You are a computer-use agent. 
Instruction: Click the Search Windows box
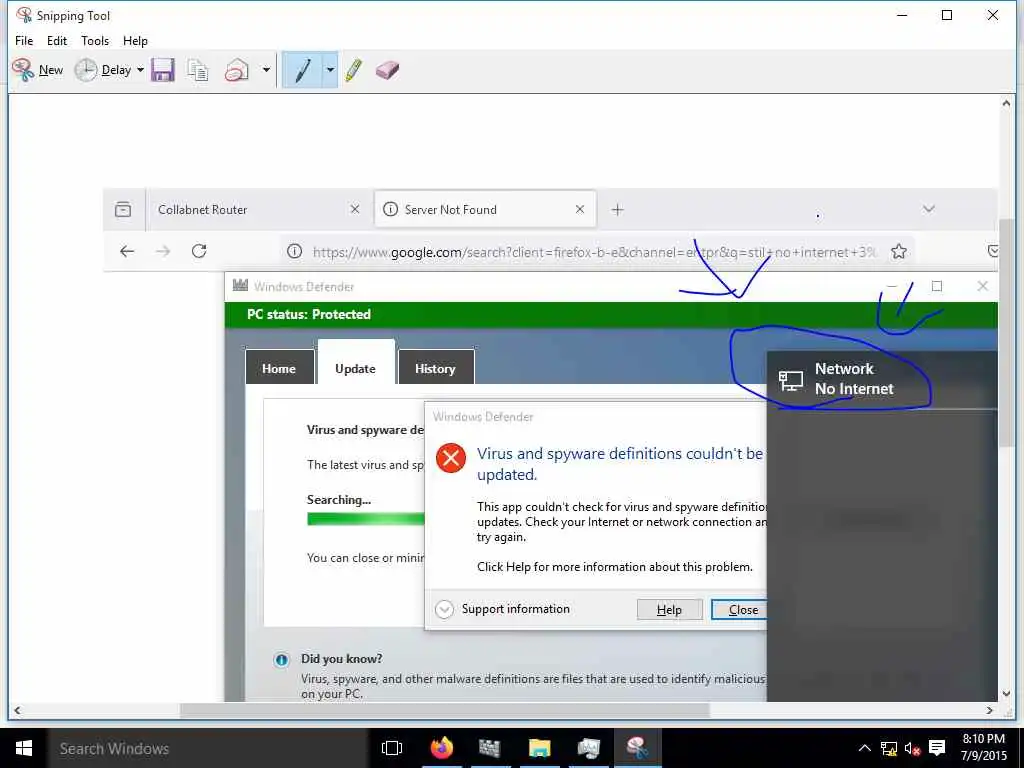(208, 748)
